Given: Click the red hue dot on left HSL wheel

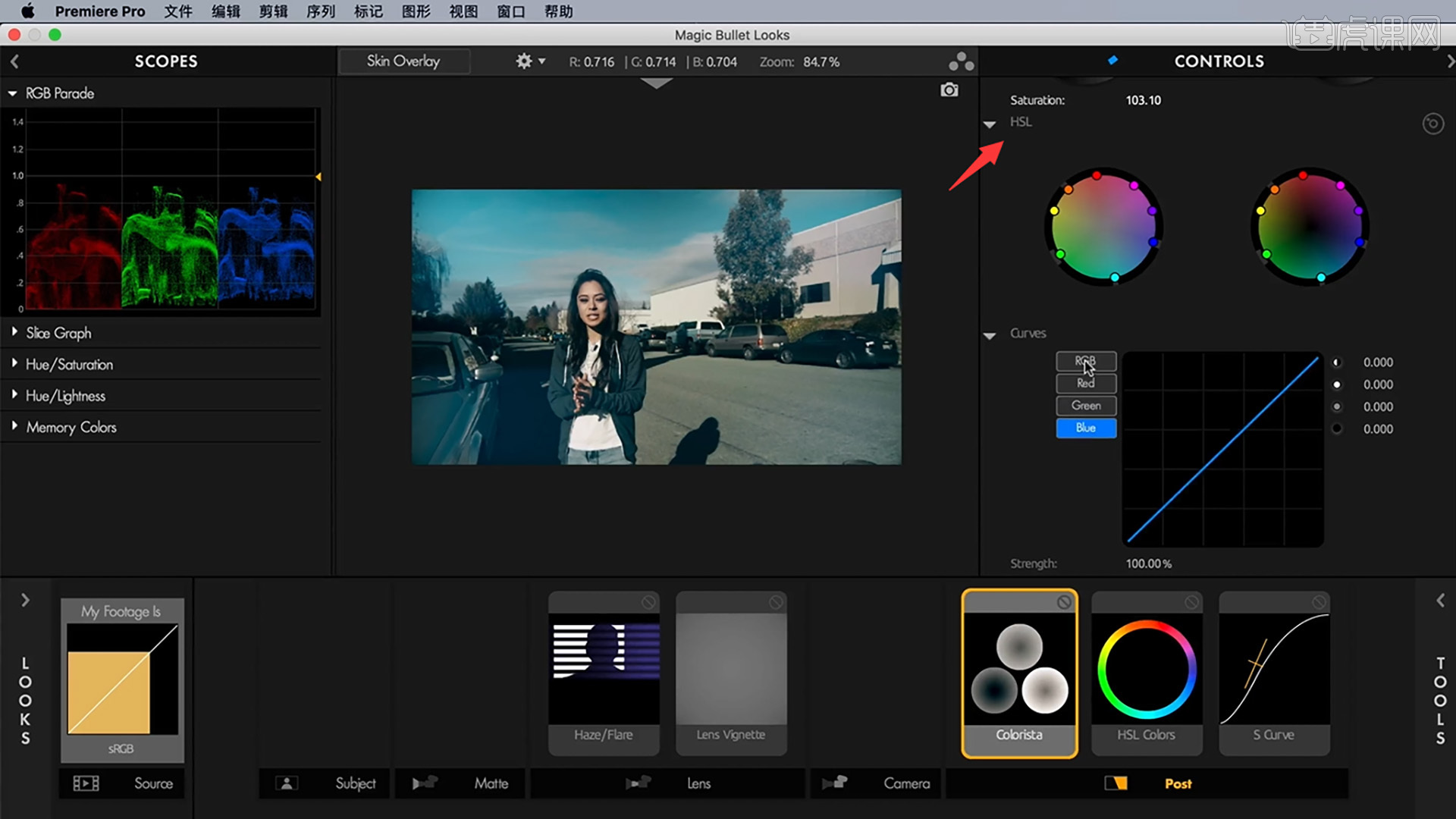Looking at the screenshot, I should click(1097, 176).
